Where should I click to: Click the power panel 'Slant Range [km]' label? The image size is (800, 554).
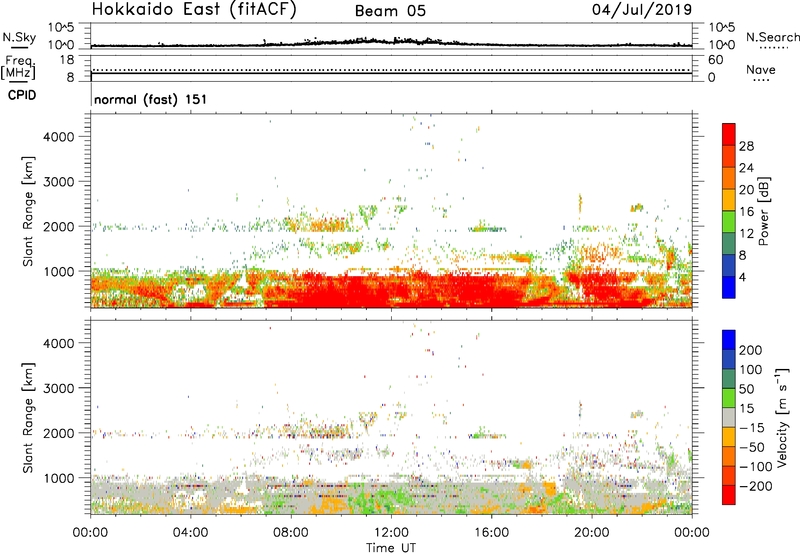(28, 211)
